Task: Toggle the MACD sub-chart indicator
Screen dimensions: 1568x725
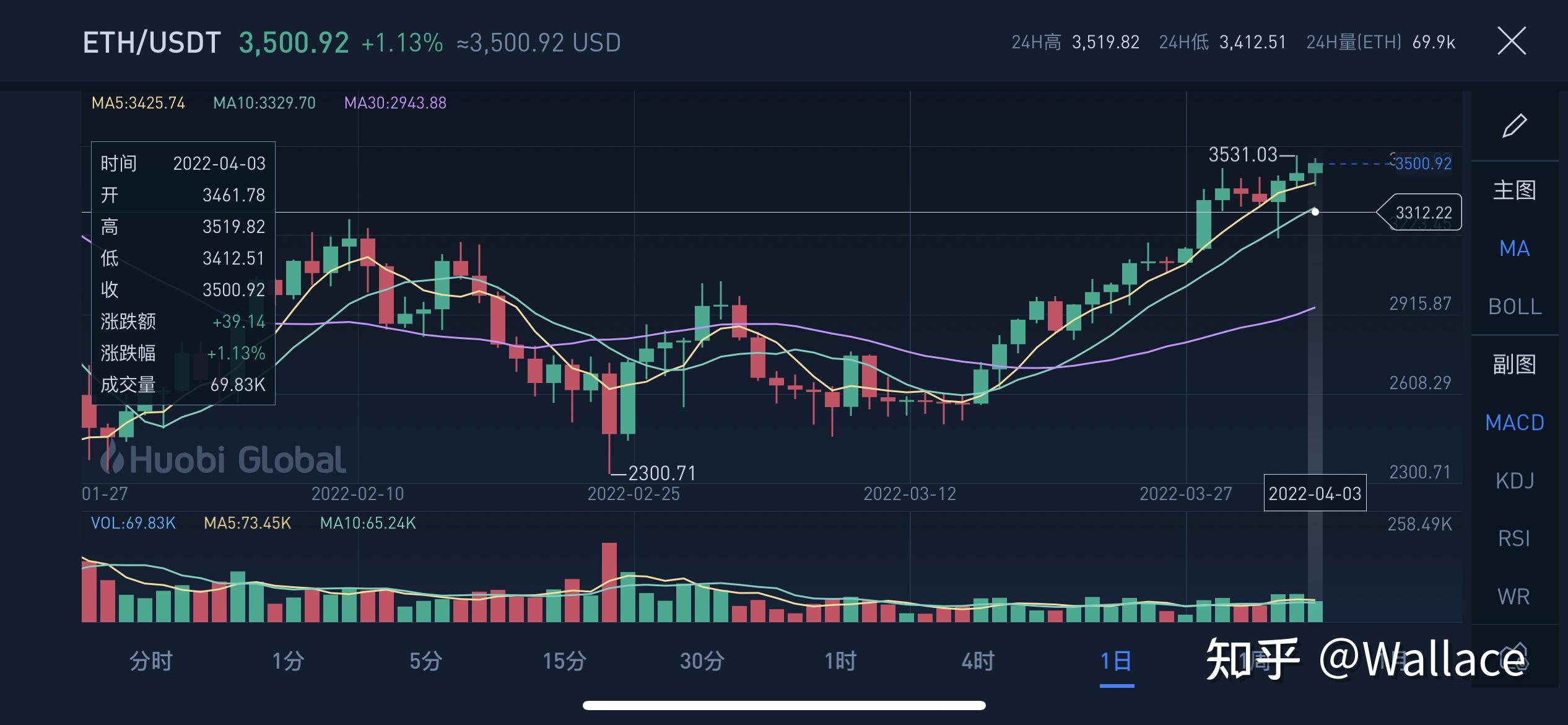Action: pos(1514,421)
